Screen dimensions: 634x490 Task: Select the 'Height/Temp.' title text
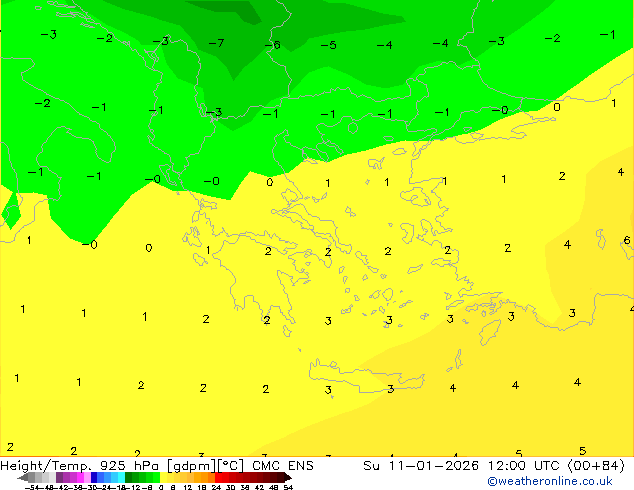[x=46, y=466]
